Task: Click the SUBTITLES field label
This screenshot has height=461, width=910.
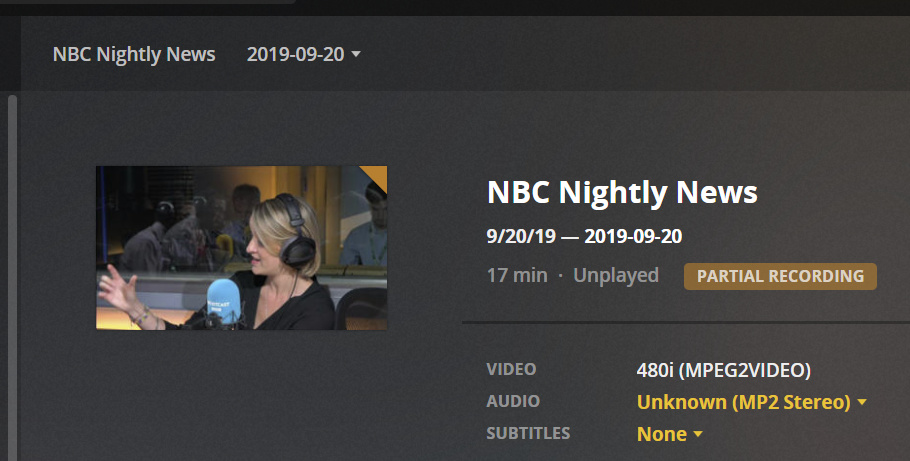Action: [528, 433]
